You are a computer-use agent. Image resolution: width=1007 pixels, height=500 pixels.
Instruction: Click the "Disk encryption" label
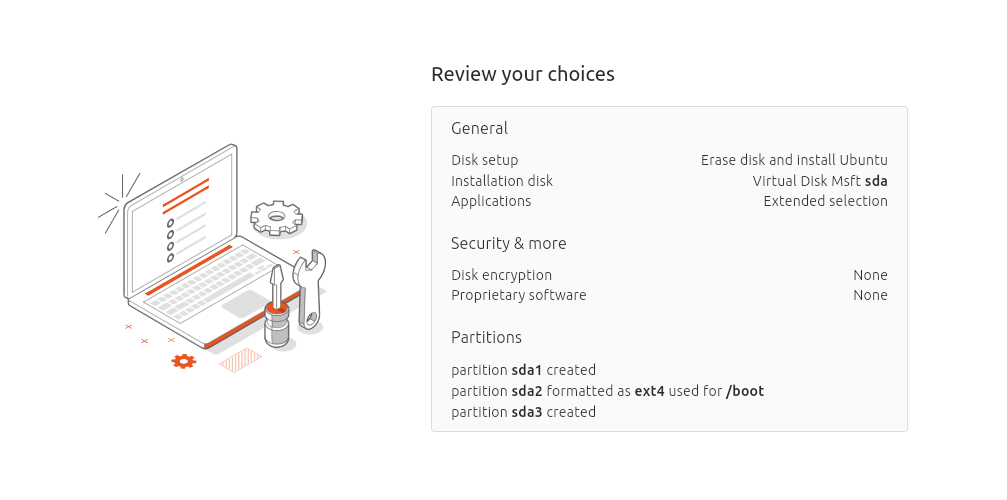point(501,275)
